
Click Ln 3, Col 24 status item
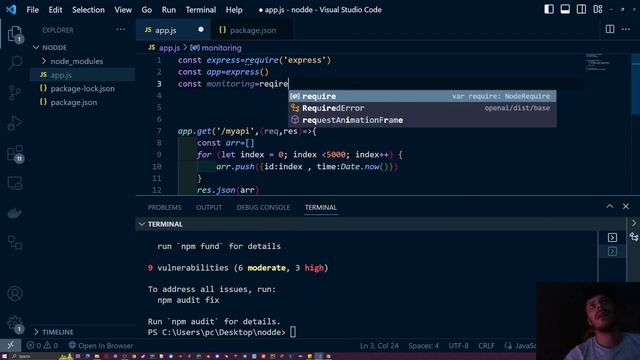(x=379, y=346)
